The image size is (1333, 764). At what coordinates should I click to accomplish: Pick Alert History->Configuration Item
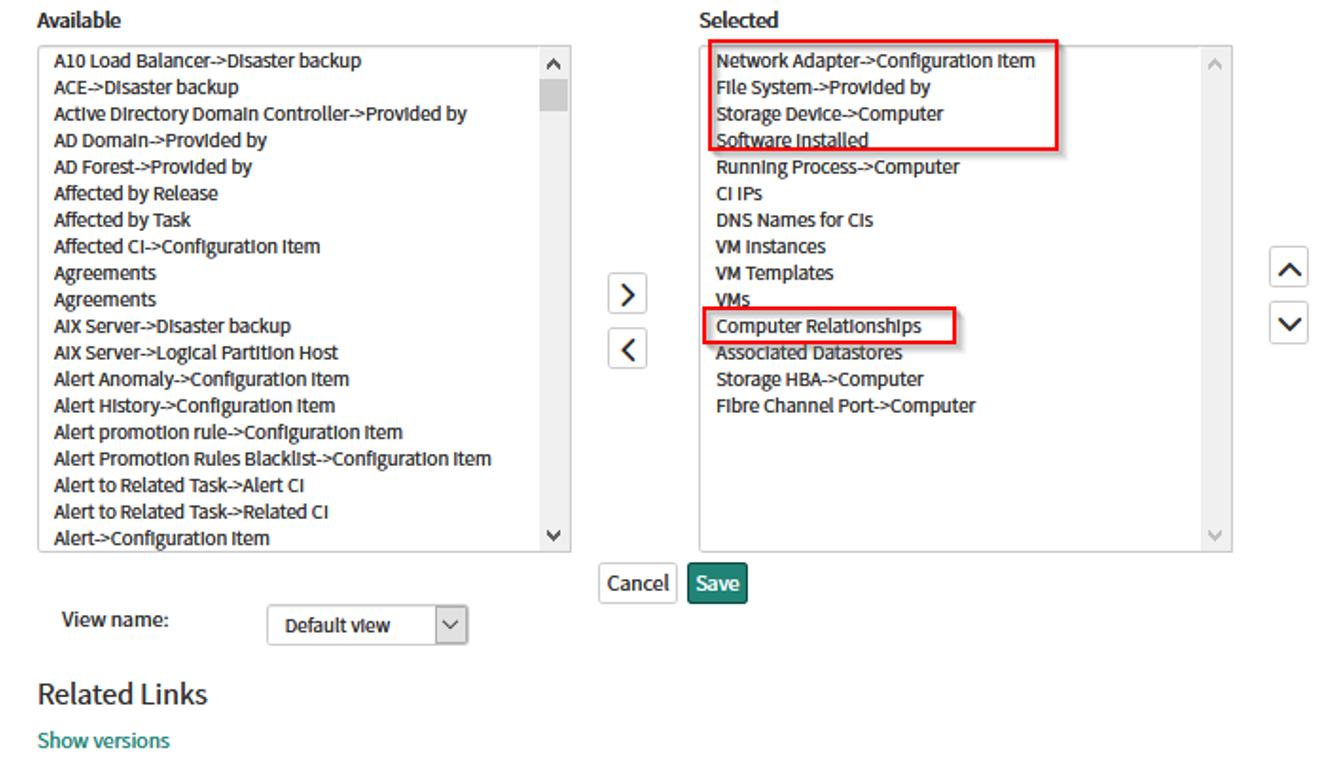click(x=194, y=406)
